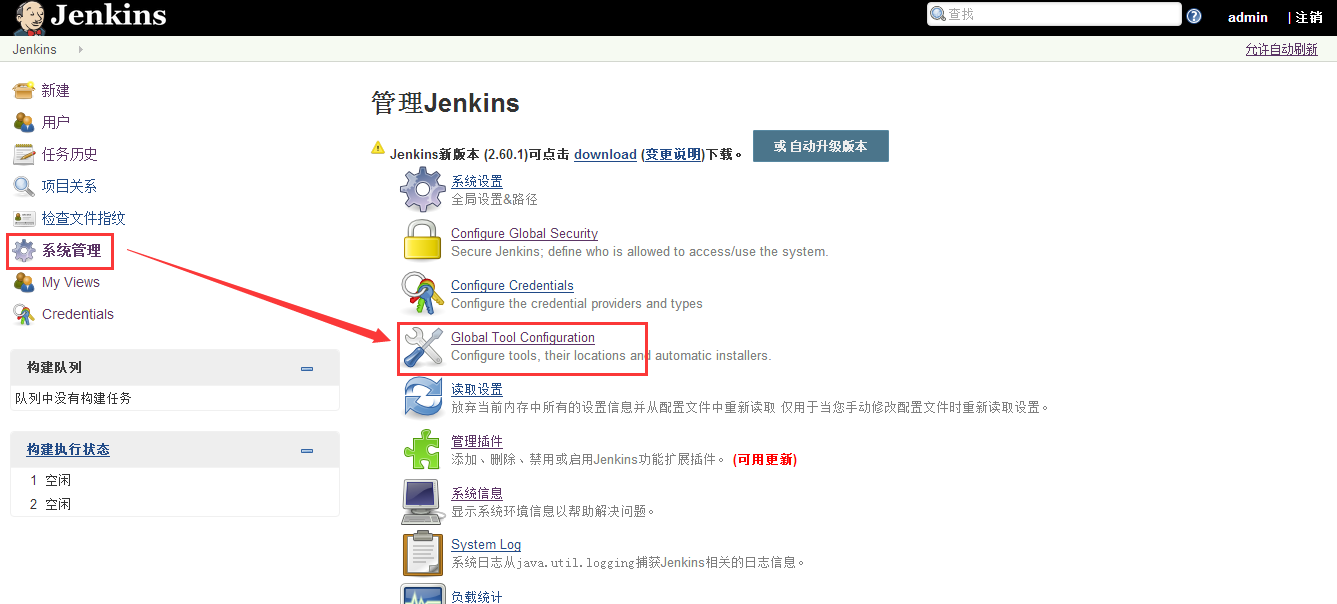This screenshot has height=604, width=1337.
Task: Click the 项目关系 magnifier icon
Action: pyautogui.click(x=24, y=187)
